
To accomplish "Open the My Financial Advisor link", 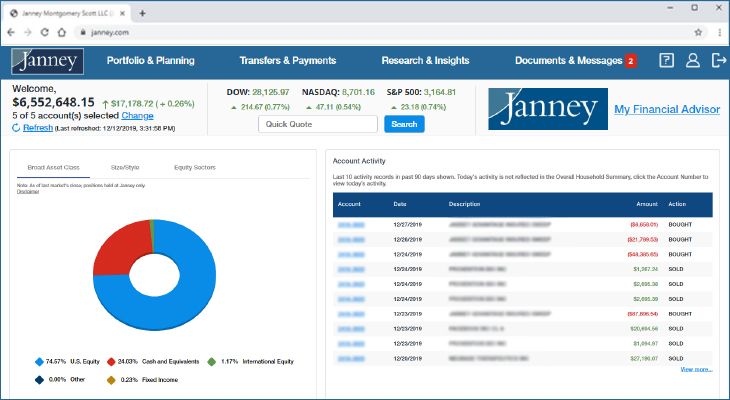I will 667,109.
